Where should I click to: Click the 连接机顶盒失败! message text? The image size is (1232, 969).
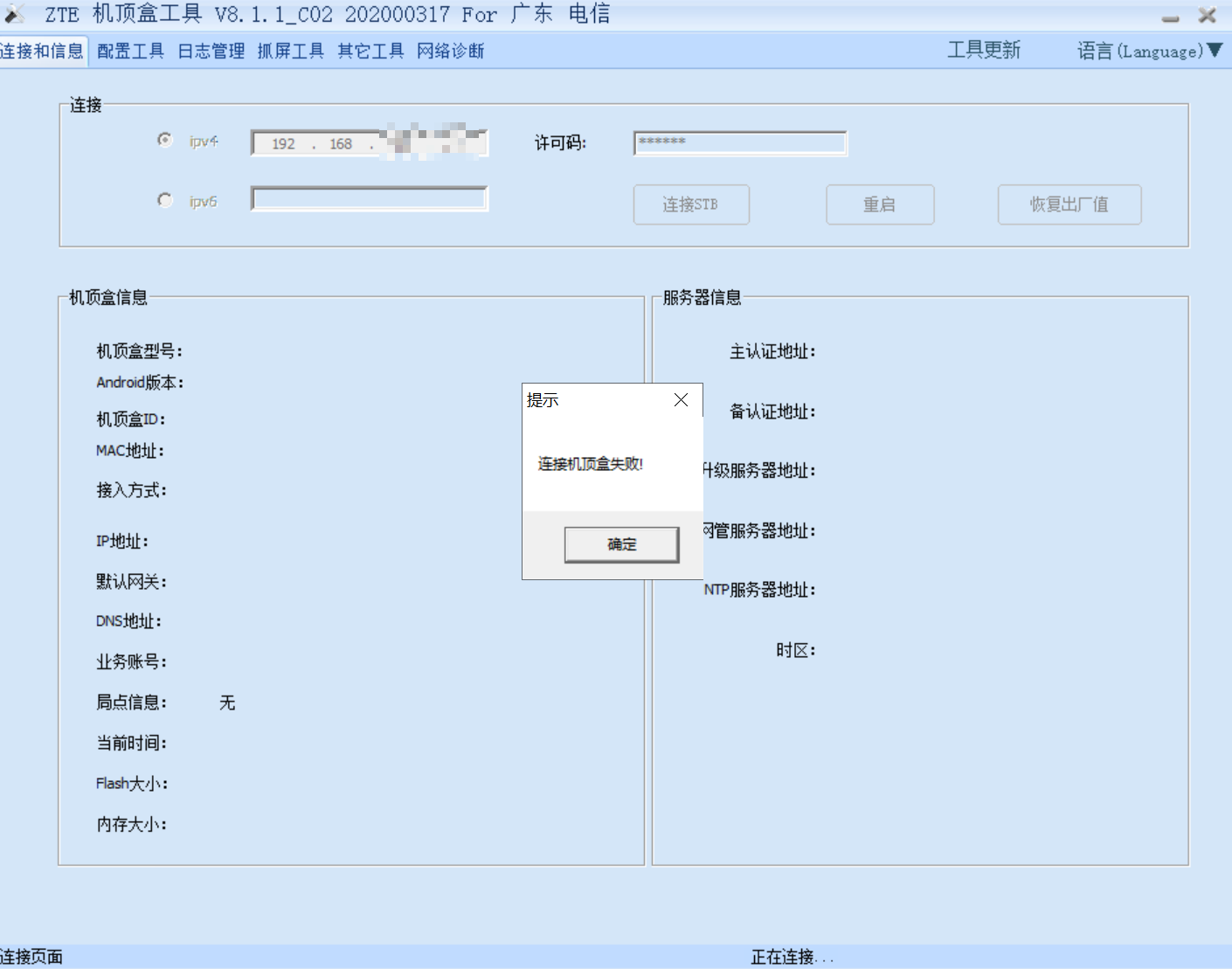(591, 464)
